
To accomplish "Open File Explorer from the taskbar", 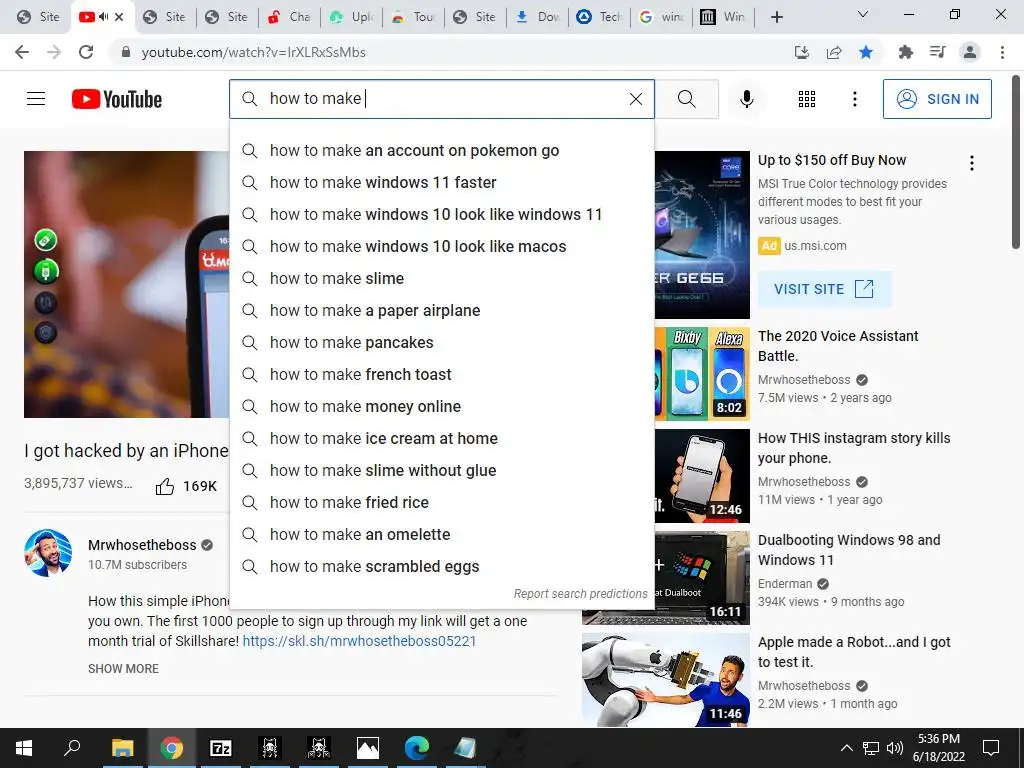I will point(122,748).
